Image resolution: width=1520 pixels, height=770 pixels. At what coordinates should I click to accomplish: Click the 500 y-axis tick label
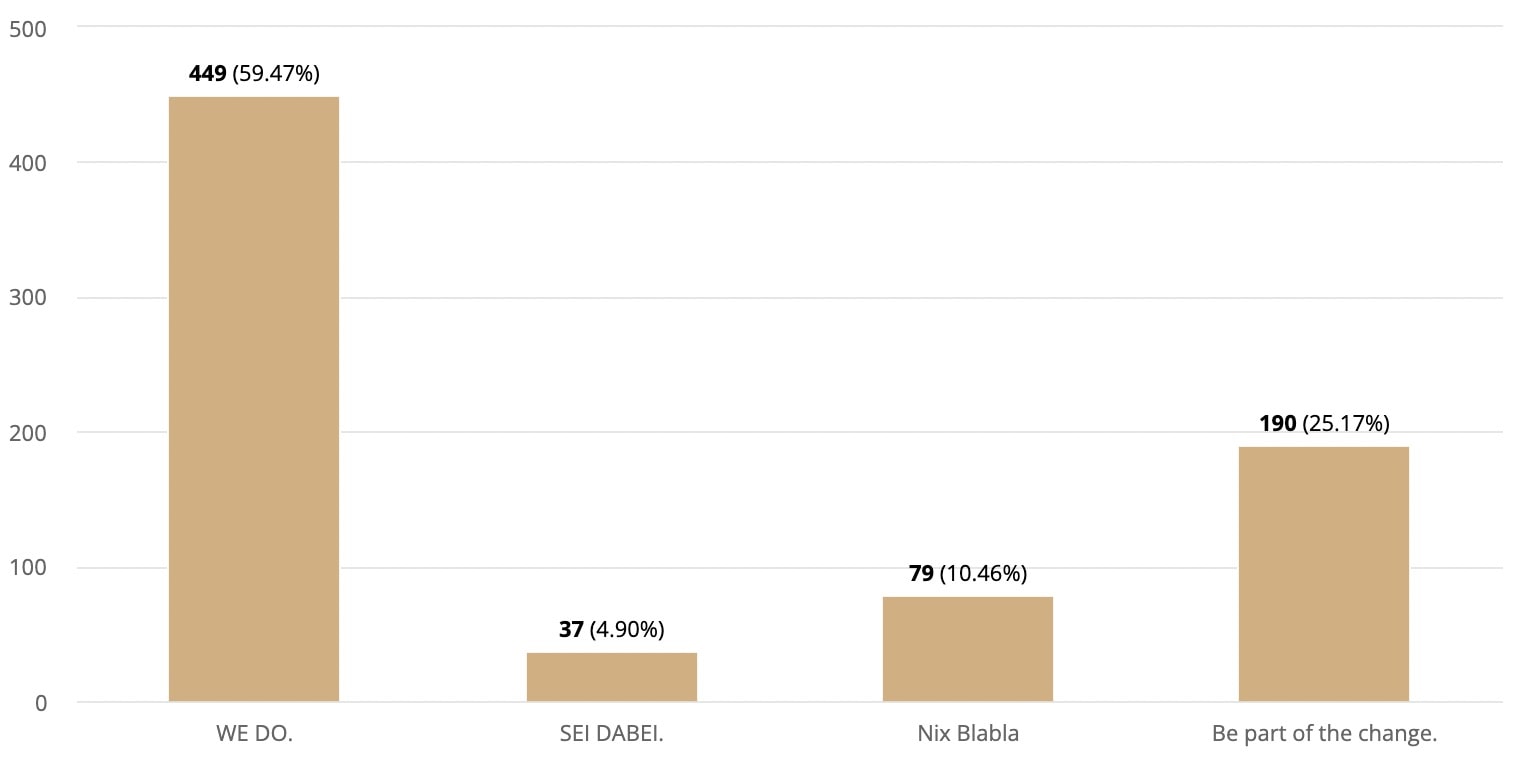[x=27, y=29]
